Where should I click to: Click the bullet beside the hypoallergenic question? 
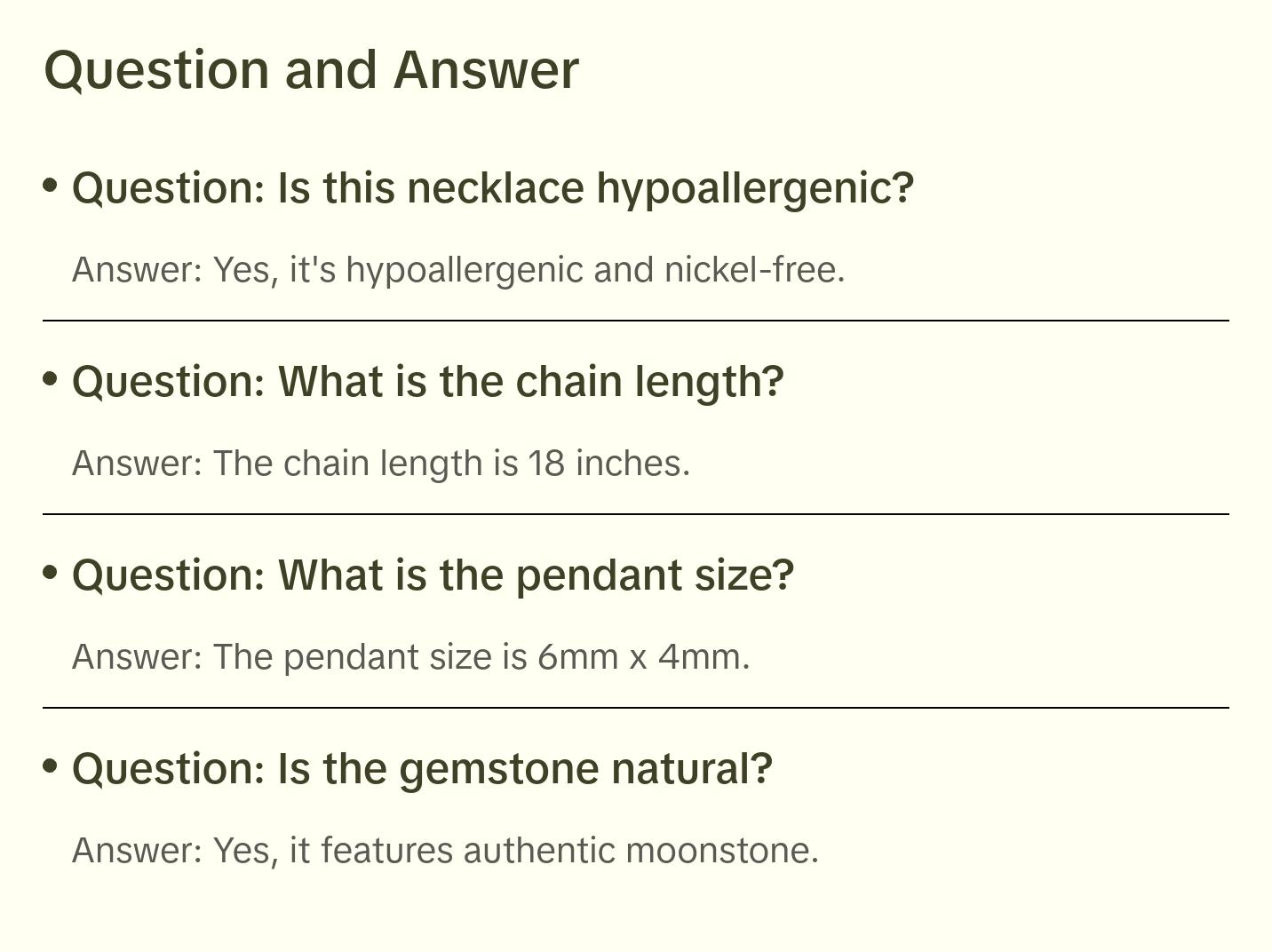click(51, 186)
